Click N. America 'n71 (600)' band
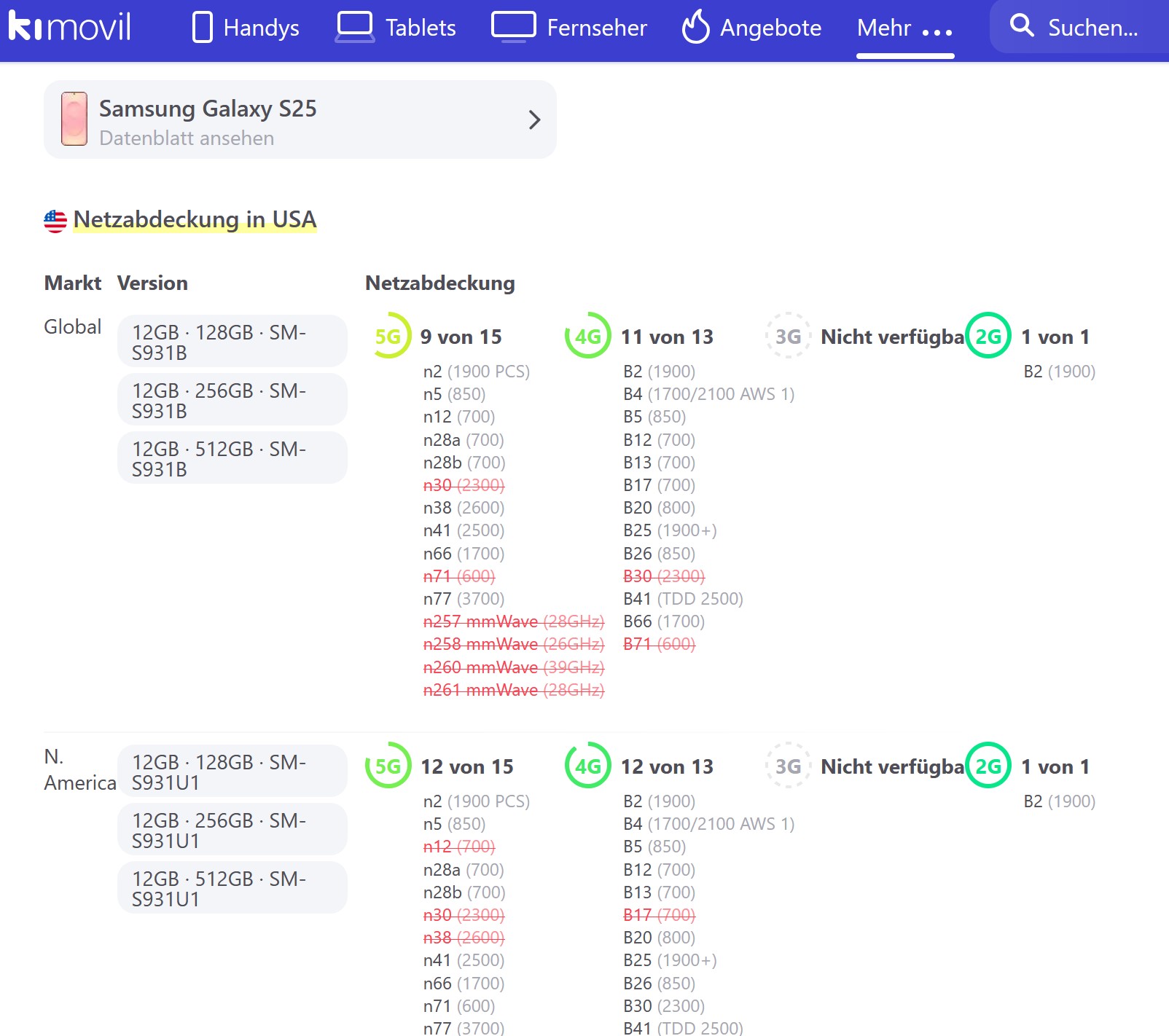 (x=459, y=1006)
